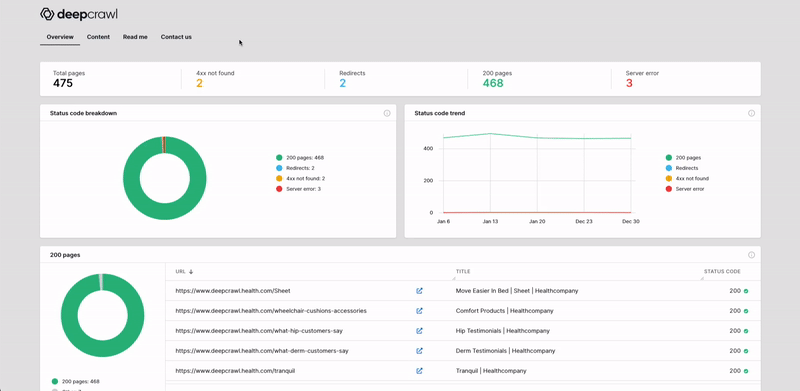The width and height of the screenshot is (800, 391).
Task: Click status code 200 in Derm Testimonials row
Action: 735,351
